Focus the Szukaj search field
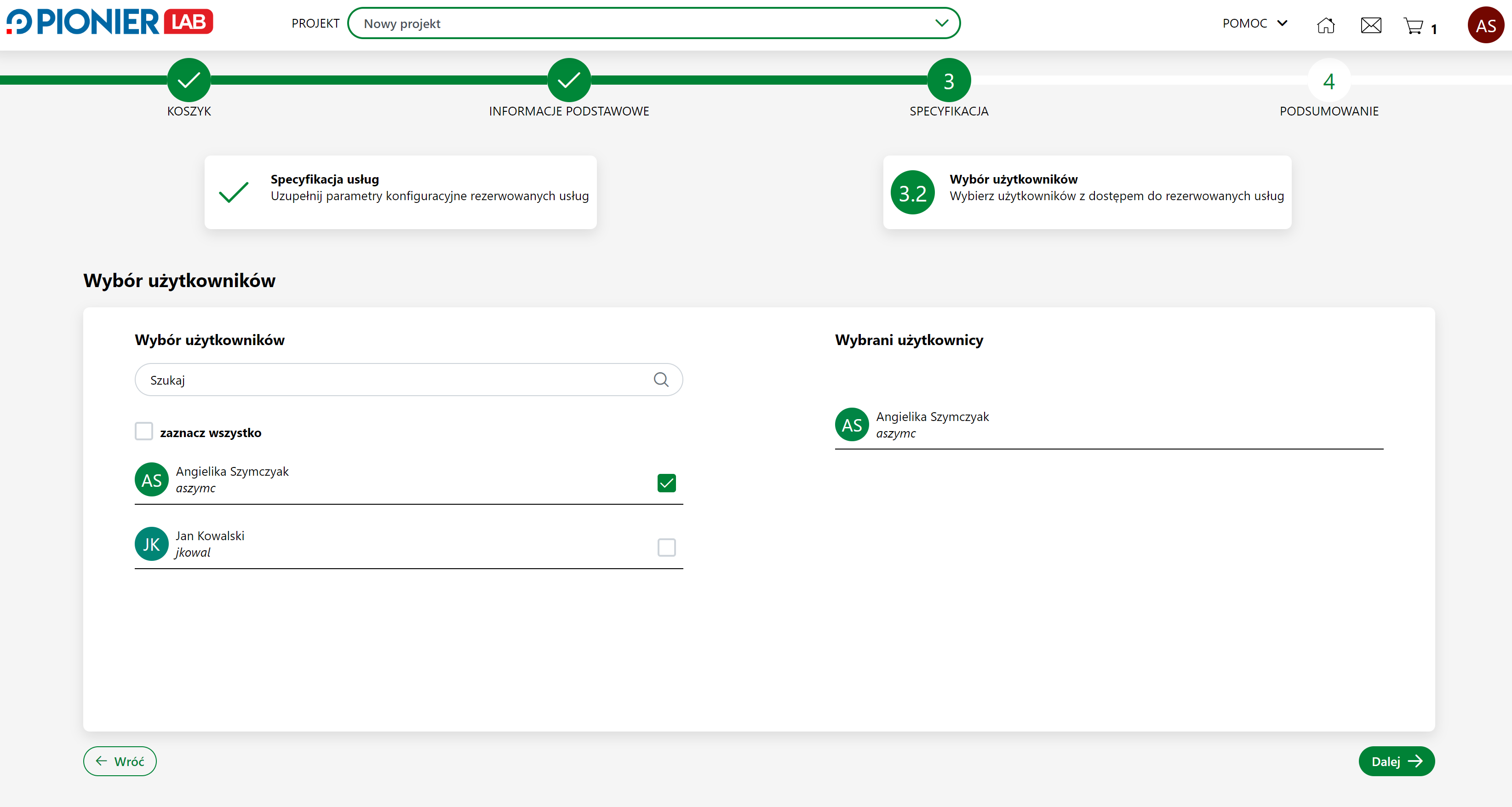This screenshot has width=1512, height=807. (x=409, y=380)
